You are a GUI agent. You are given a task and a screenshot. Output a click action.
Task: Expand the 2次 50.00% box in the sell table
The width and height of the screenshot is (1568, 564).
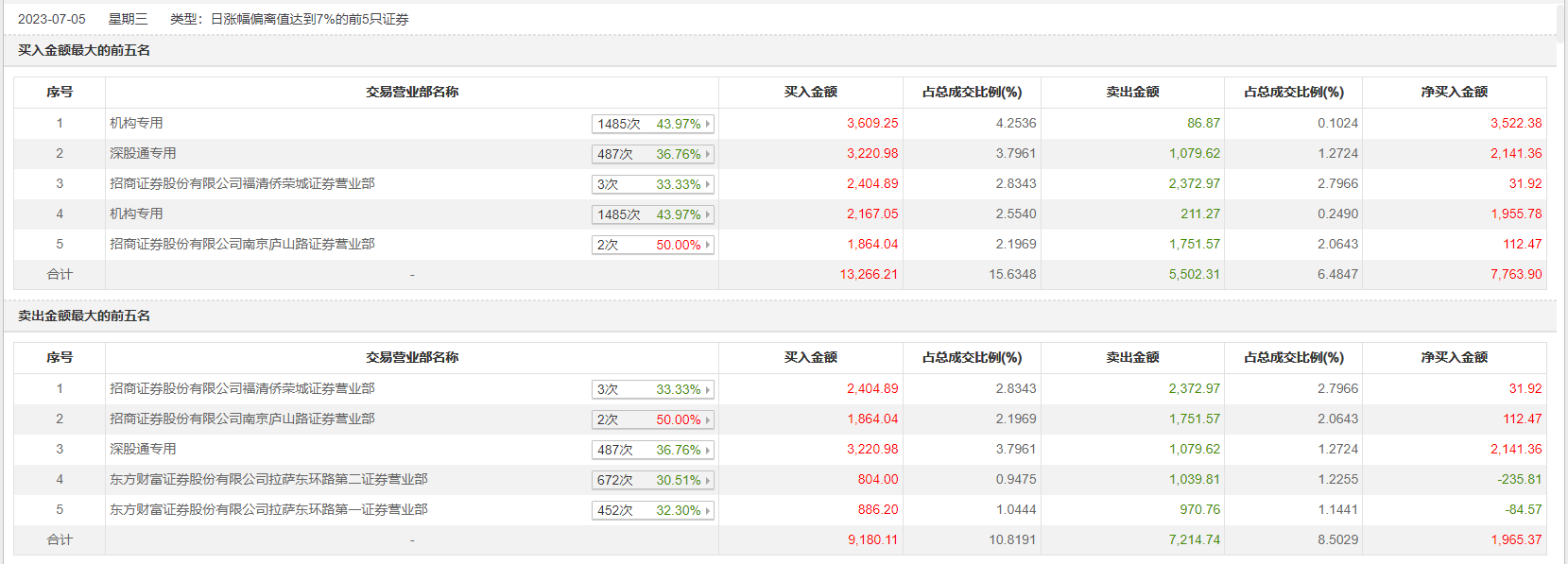click(652, 419)
